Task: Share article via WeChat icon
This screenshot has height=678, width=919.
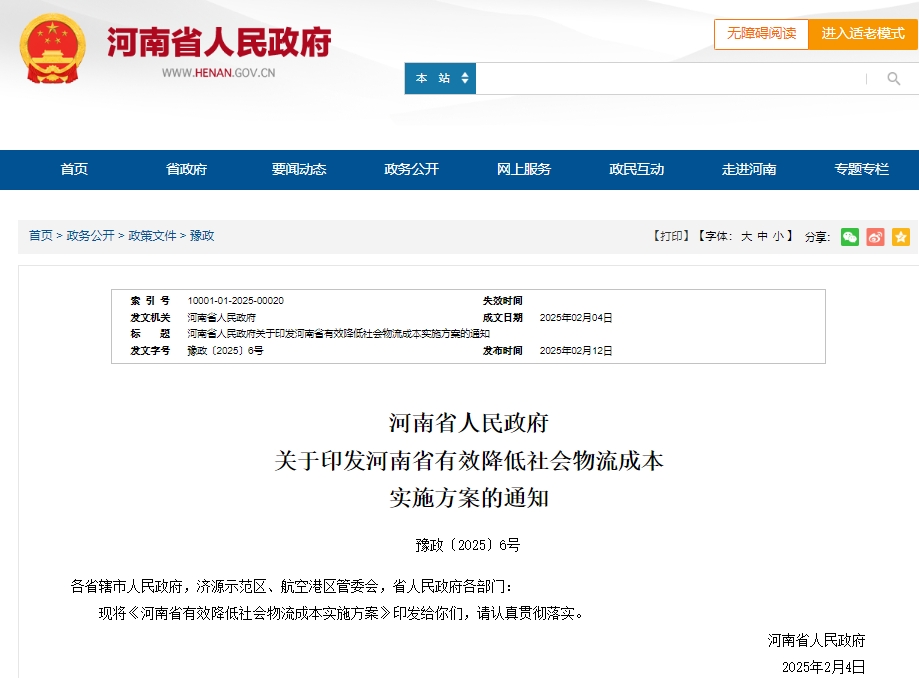Action: pyautogui.click(x=849, y=237)
